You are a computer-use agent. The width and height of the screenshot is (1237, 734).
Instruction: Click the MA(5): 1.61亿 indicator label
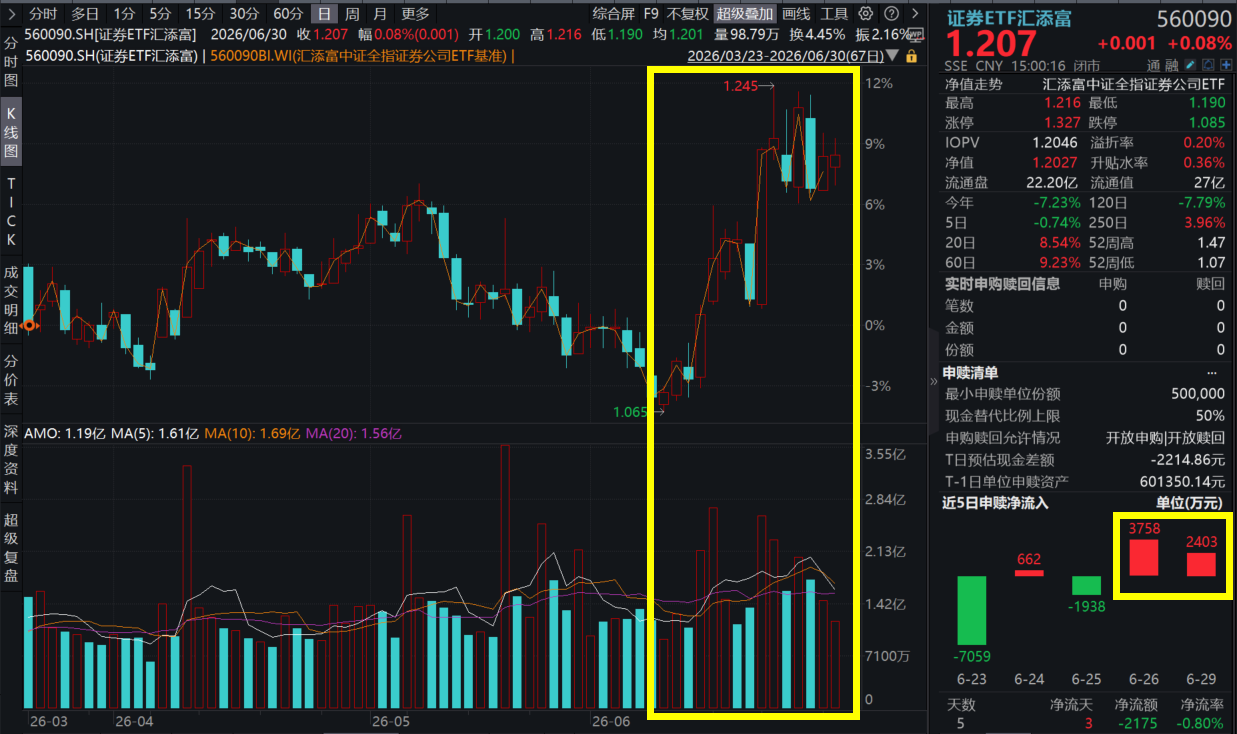click(156, 433)
